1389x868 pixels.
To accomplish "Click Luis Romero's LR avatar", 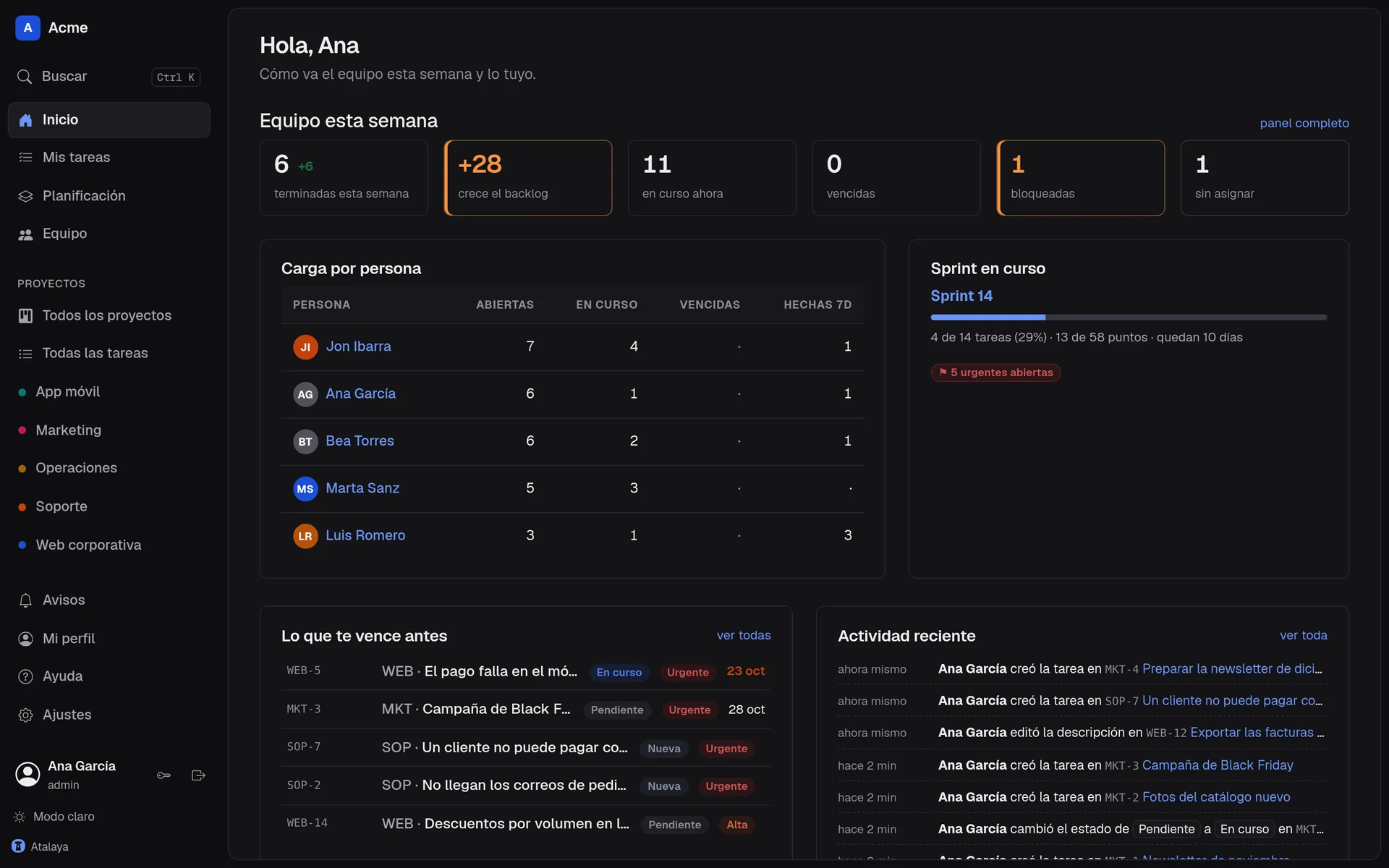I will point(305,536).
